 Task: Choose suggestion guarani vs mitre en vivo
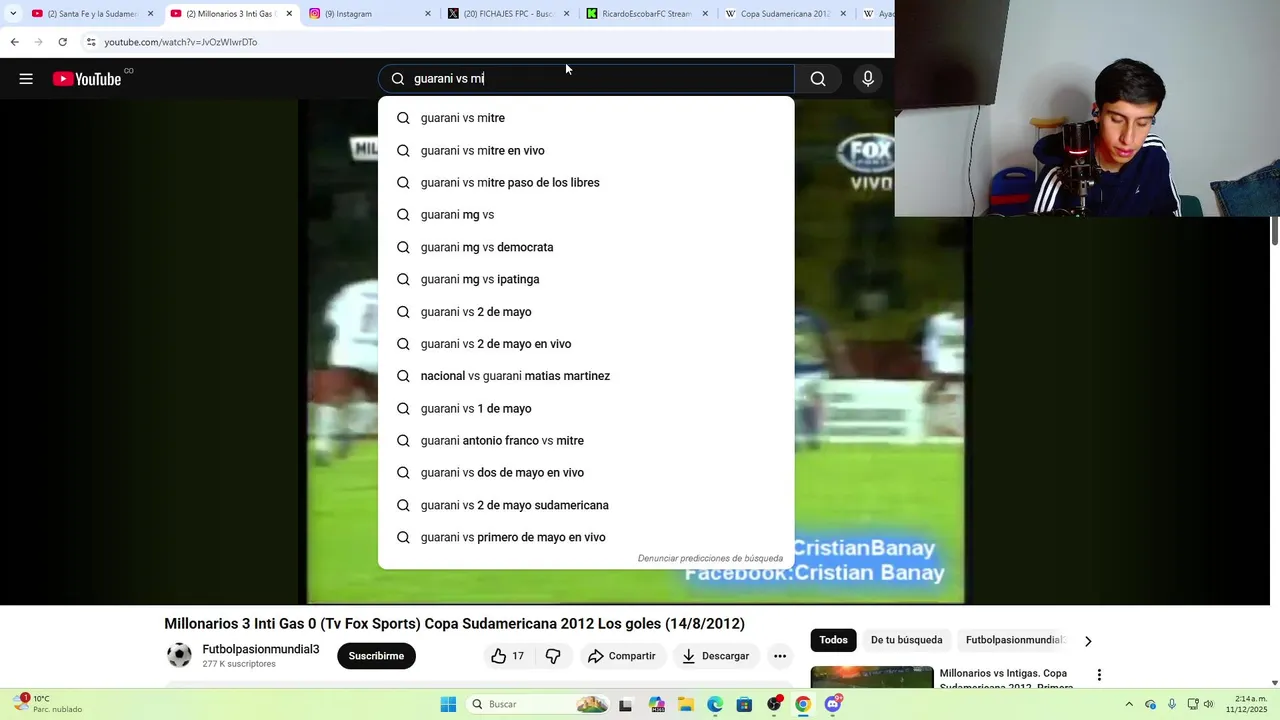(x=586, y=150)
